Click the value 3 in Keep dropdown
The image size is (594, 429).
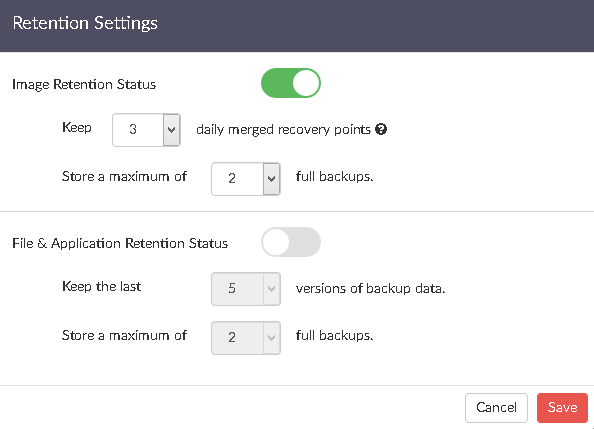[133, 130]
